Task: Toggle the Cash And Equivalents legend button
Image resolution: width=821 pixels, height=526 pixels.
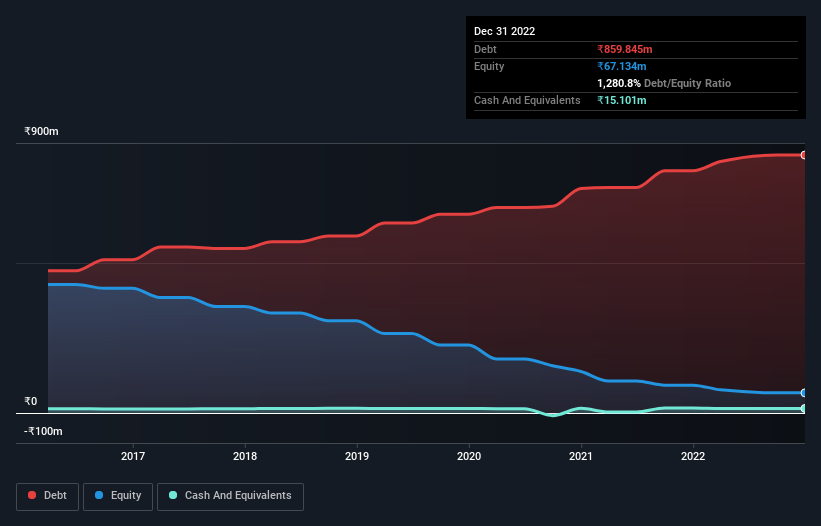Action: [x=230, y=496]
